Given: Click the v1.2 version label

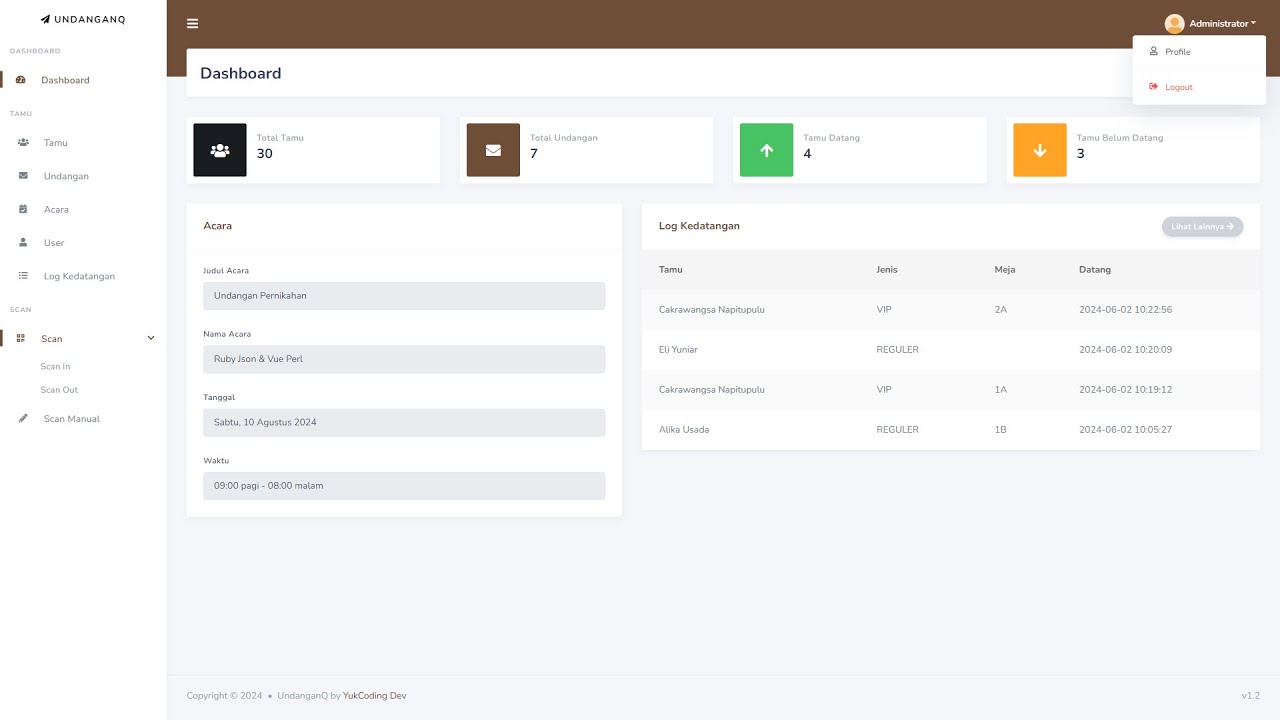Looking at the screenshot, I should 1250,696.
